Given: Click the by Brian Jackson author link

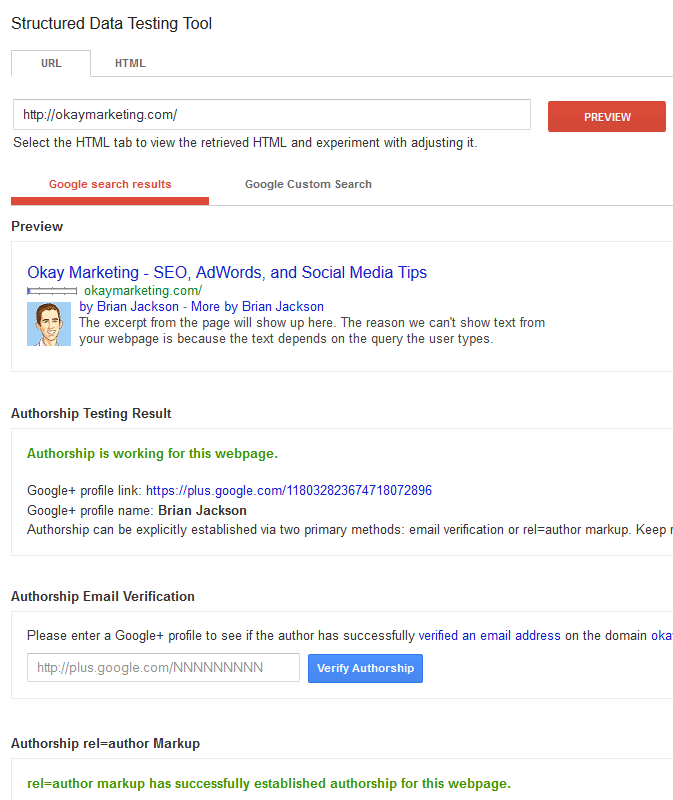Looking at the screenshot, I should pos(129,307).
